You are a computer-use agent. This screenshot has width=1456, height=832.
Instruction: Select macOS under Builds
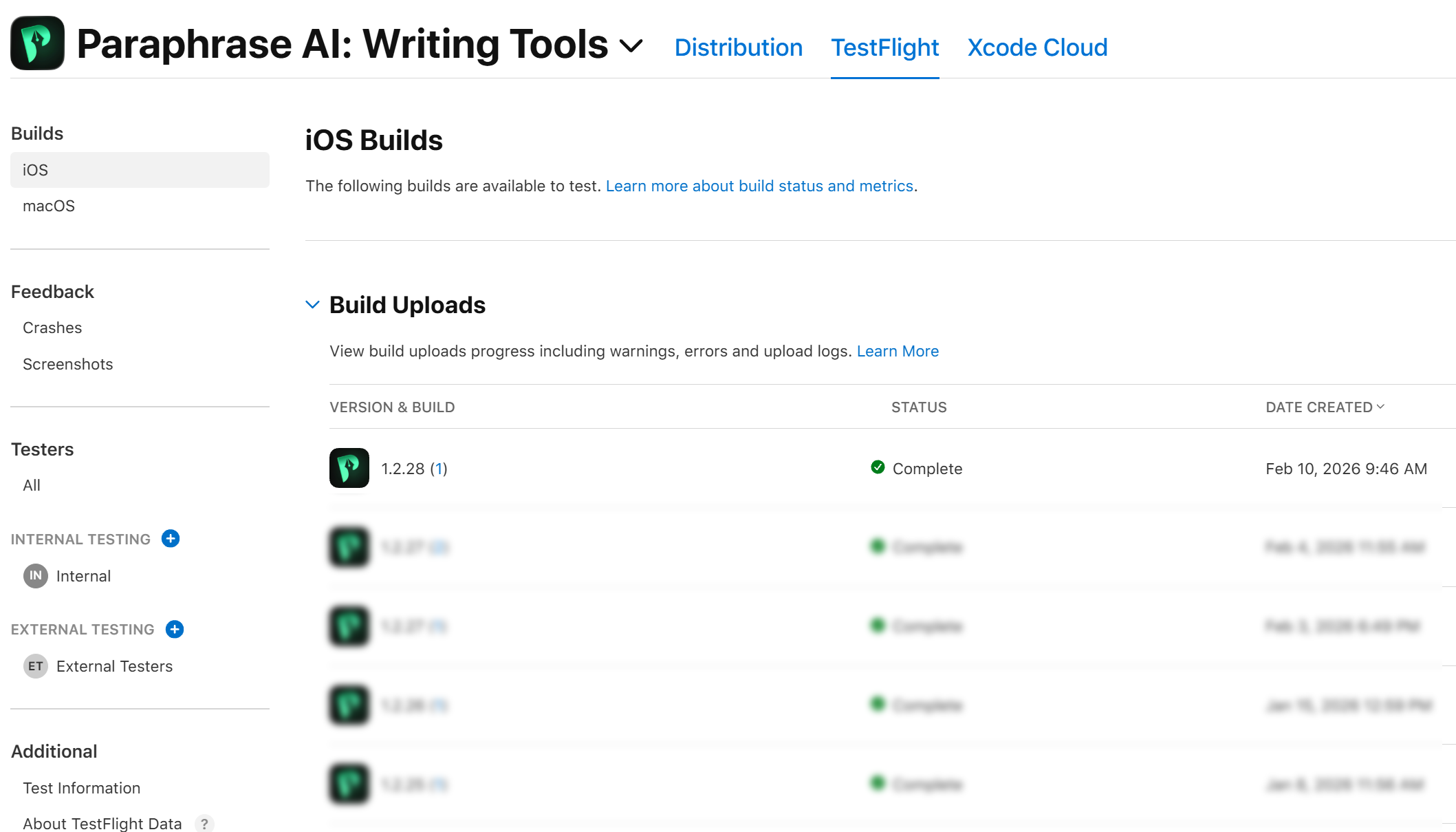(49, 206)
